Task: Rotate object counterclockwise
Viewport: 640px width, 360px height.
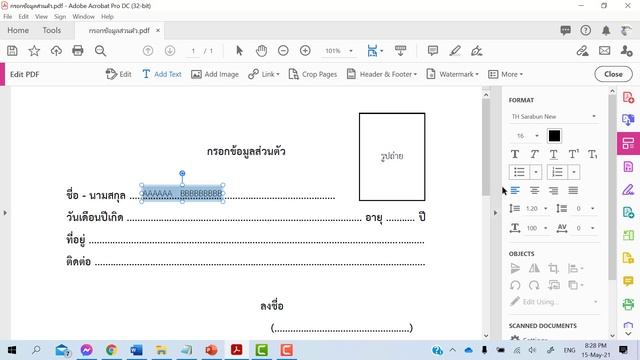Action: tap(515, 285)
